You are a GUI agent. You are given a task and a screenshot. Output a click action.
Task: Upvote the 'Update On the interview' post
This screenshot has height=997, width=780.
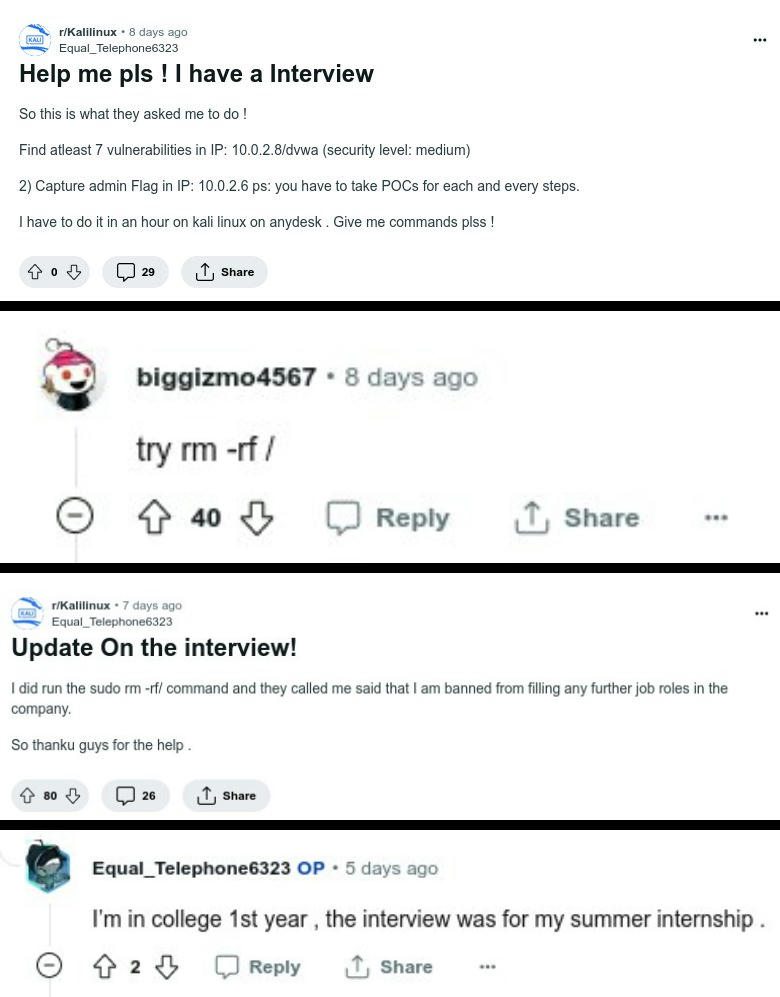(x=27, y=795)
